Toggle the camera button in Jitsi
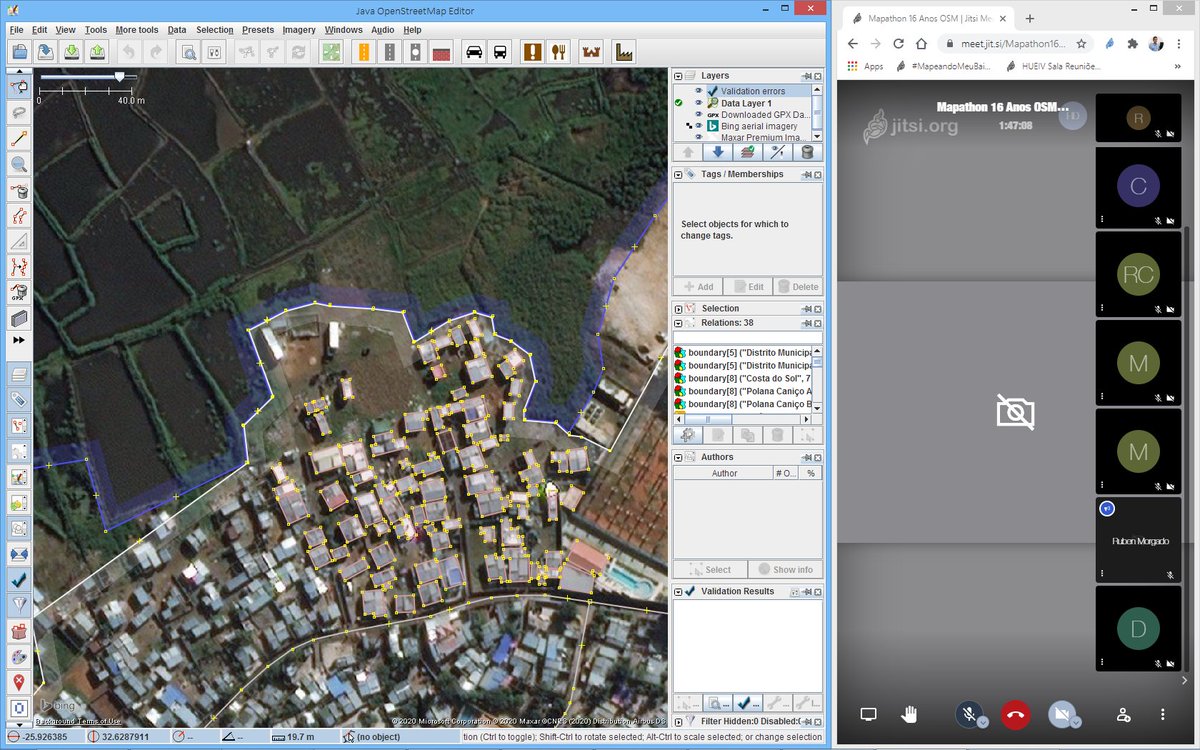The image size is (1200, 750). (1060, 714)
